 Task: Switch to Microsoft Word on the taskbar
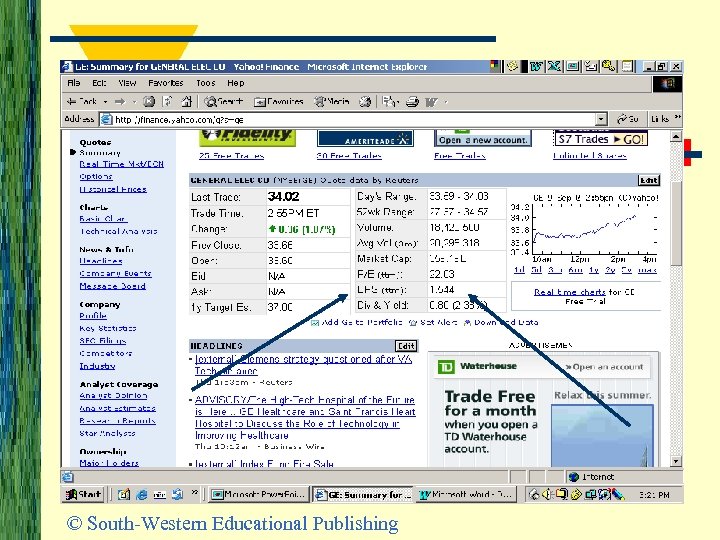click(466, 495)
